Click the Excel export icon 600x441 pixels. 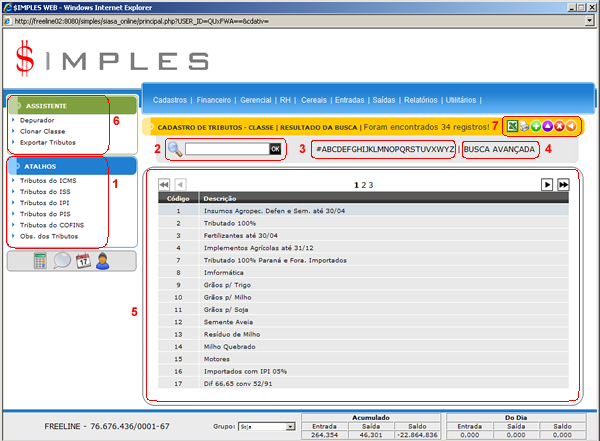tap(511, 127)
